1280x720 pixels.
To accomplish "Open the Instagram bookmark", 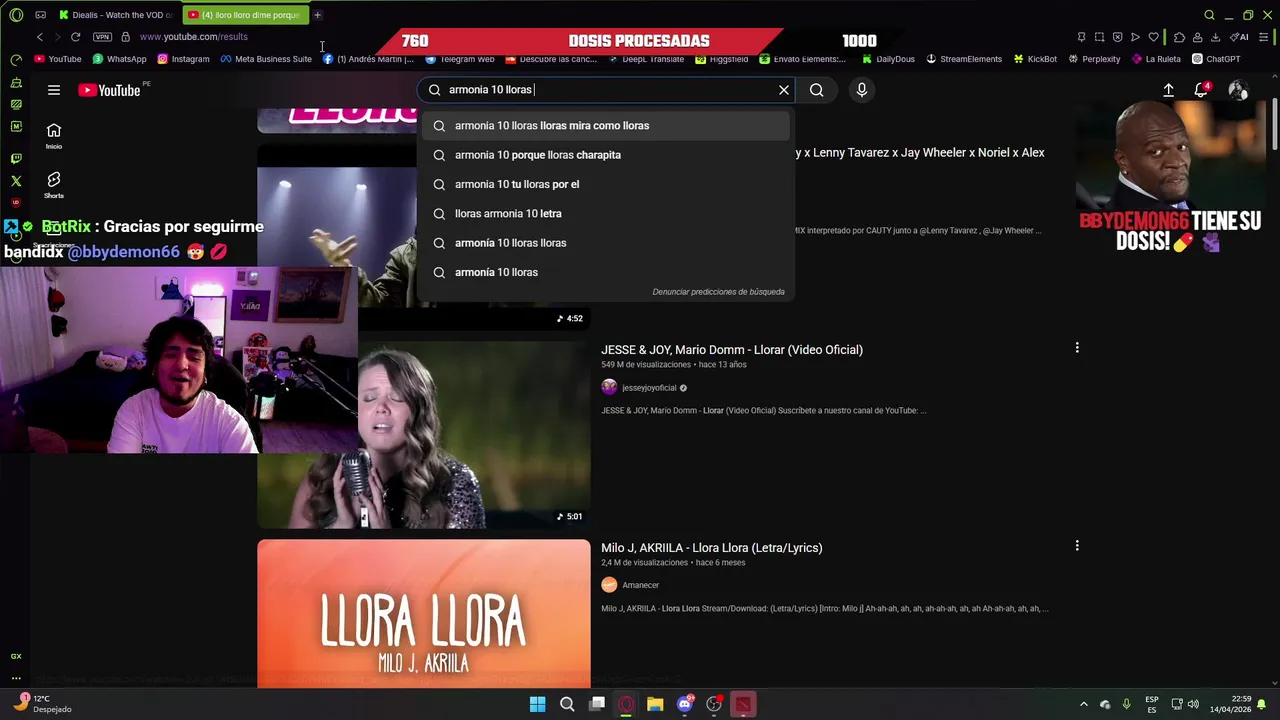I will (x=183, y=59).
